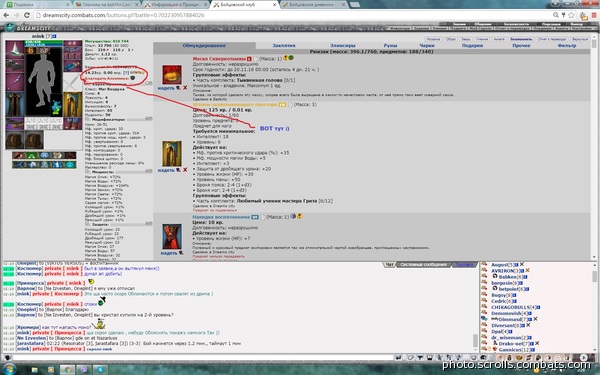
Task: Click надеть link under pumpkin mask
Action: (x=166, y=88)
